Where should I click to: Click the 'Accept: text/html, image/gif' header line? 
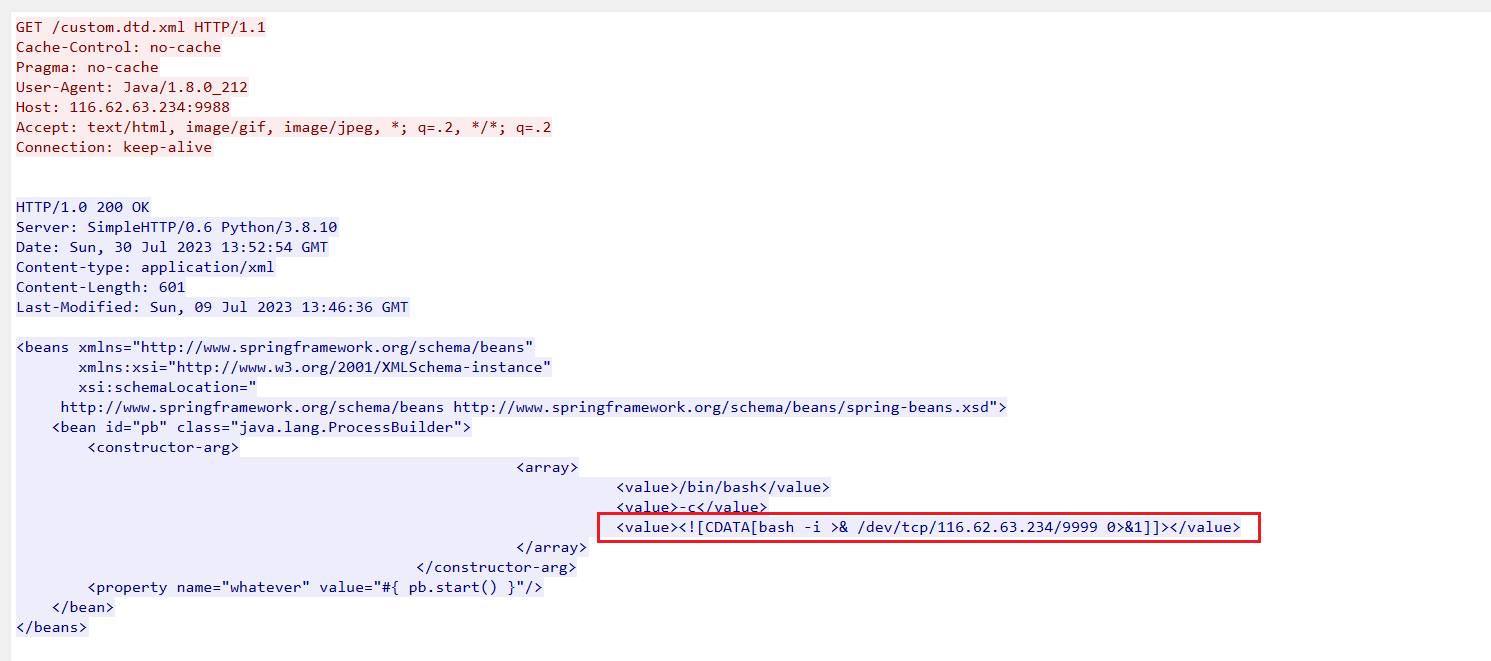click(284, 127)
